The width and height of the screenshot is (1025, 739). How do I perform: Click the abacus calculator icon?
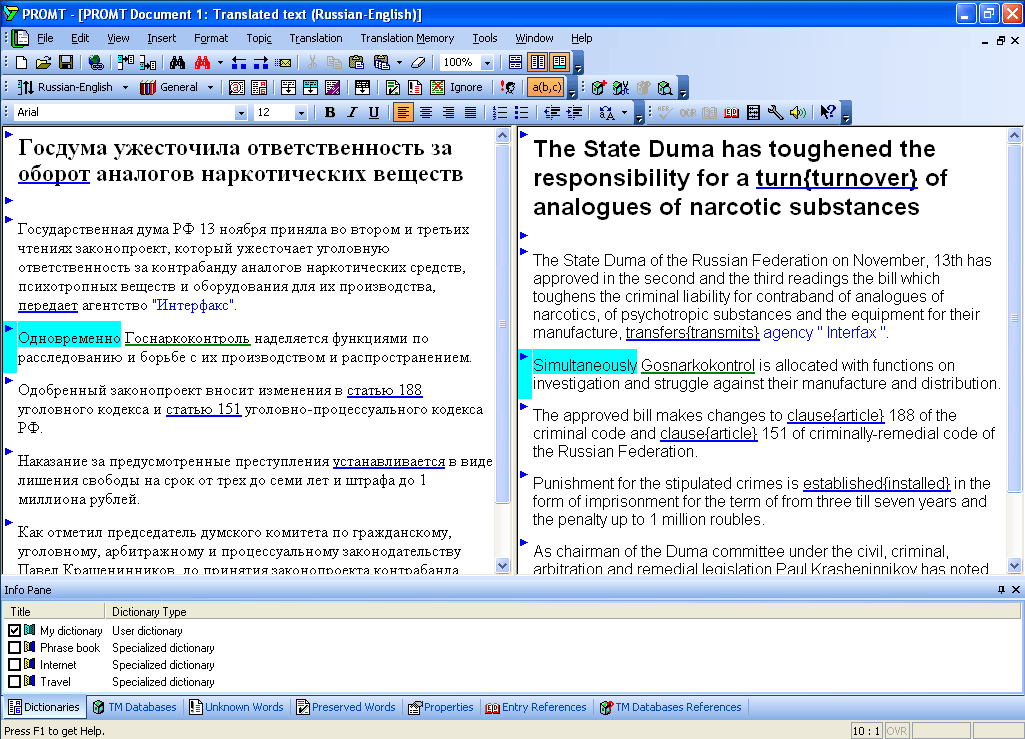[753, 112]
